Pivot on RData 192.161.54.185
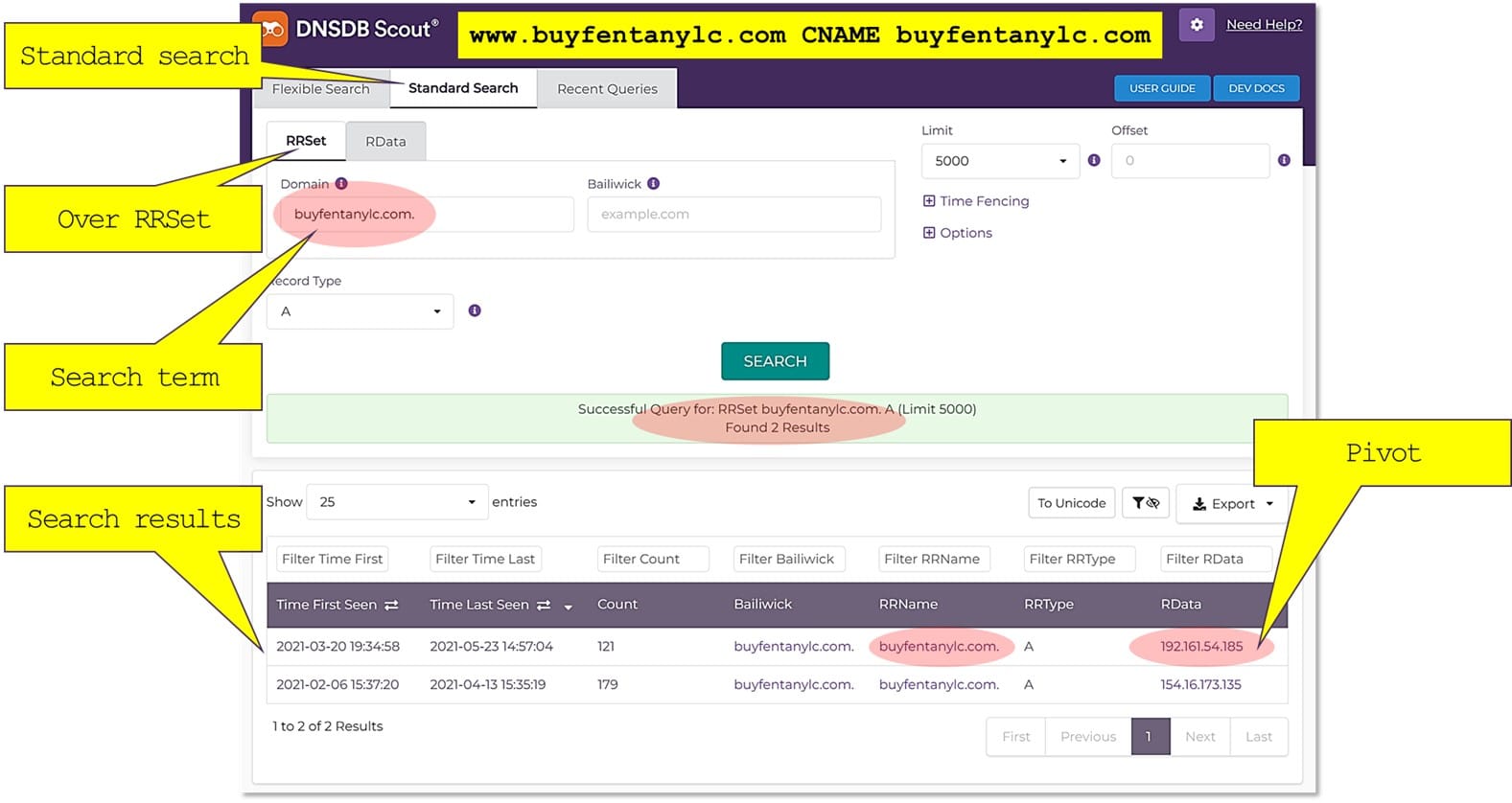Image resolution: width=1512 pixels, height=803 pixels. point(1201,647)
